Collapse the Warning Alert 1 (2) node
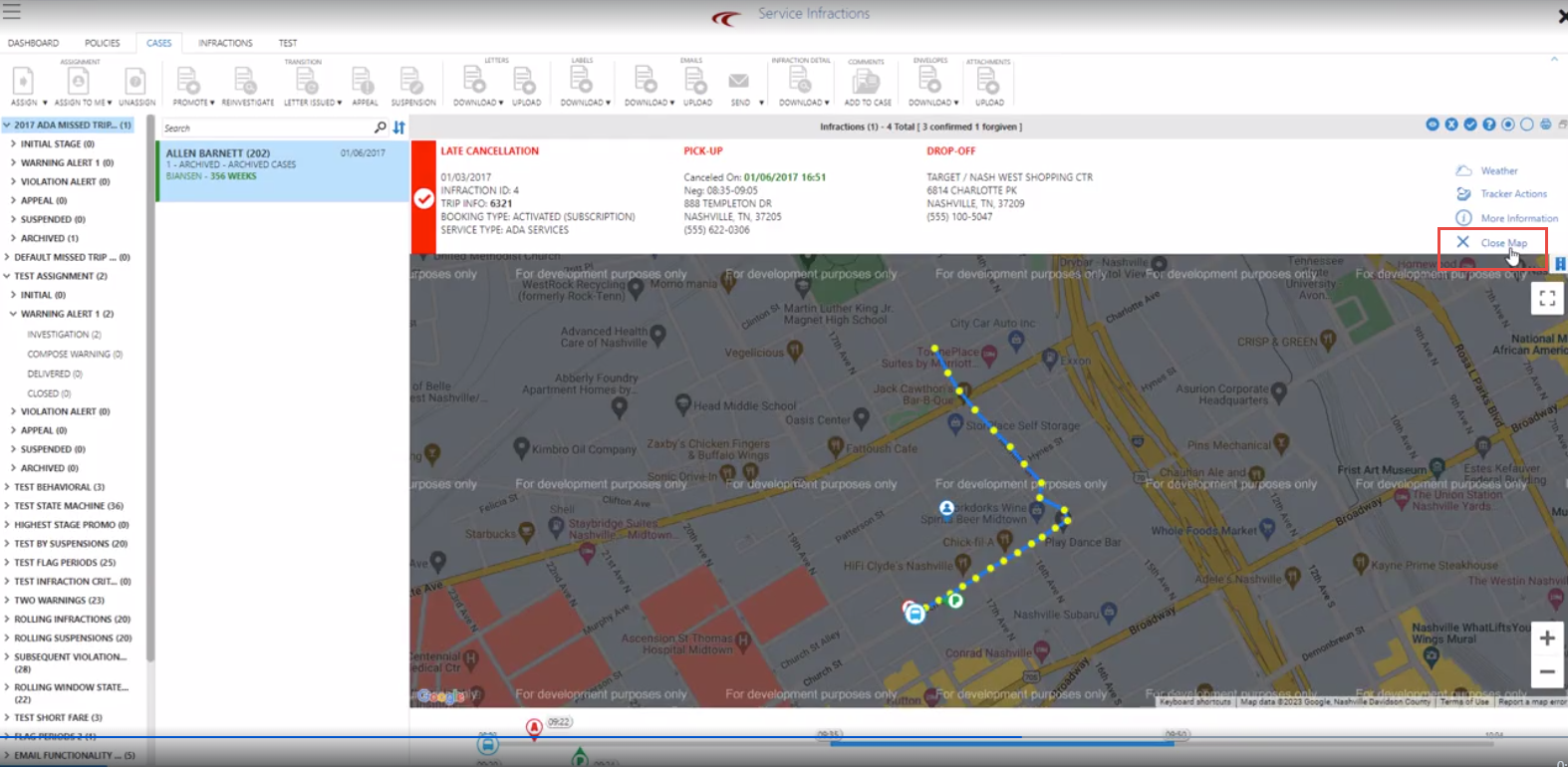 coord(13,314)
